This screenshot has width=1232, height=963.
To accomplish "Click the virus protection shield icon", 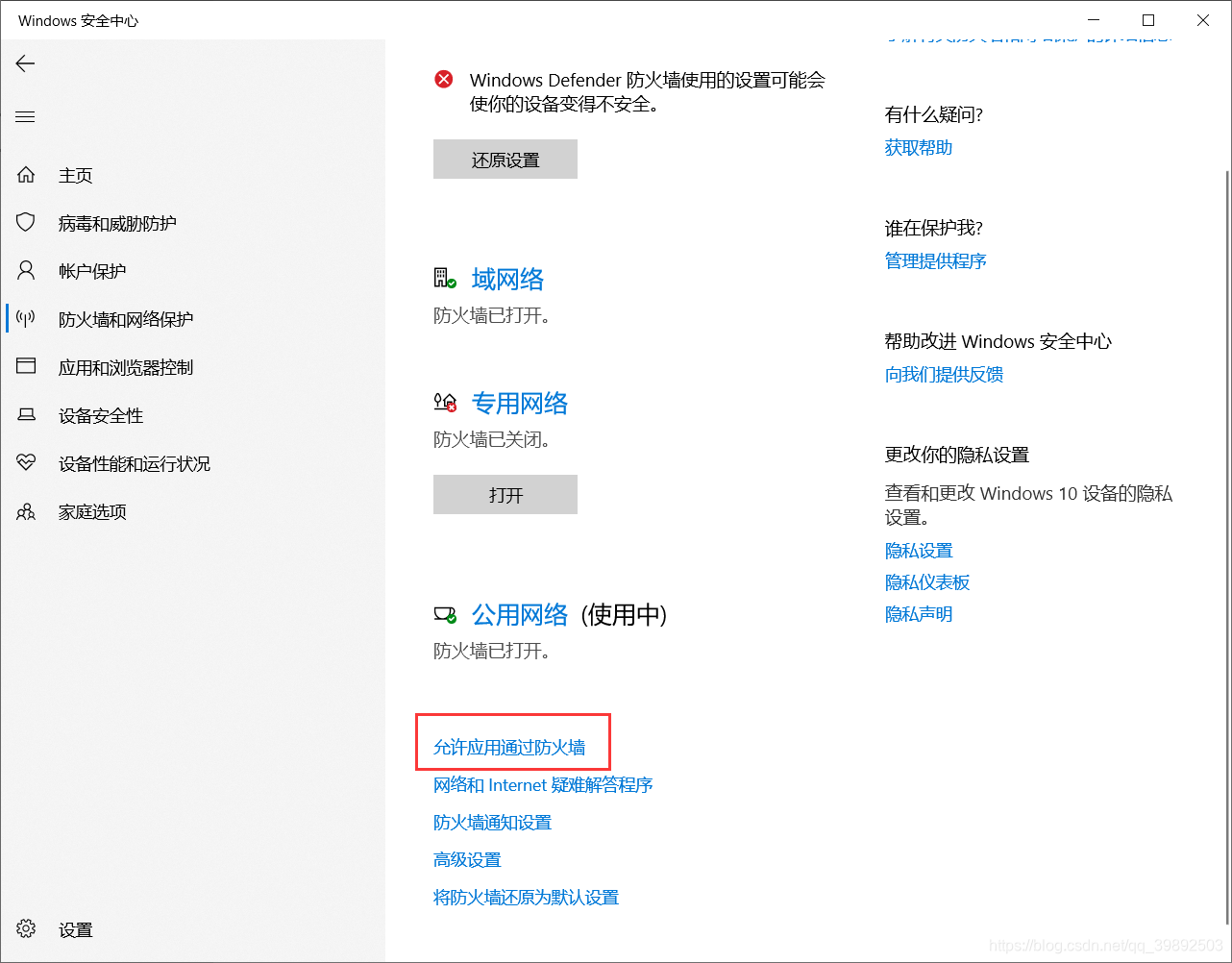I will click(26, 223).
